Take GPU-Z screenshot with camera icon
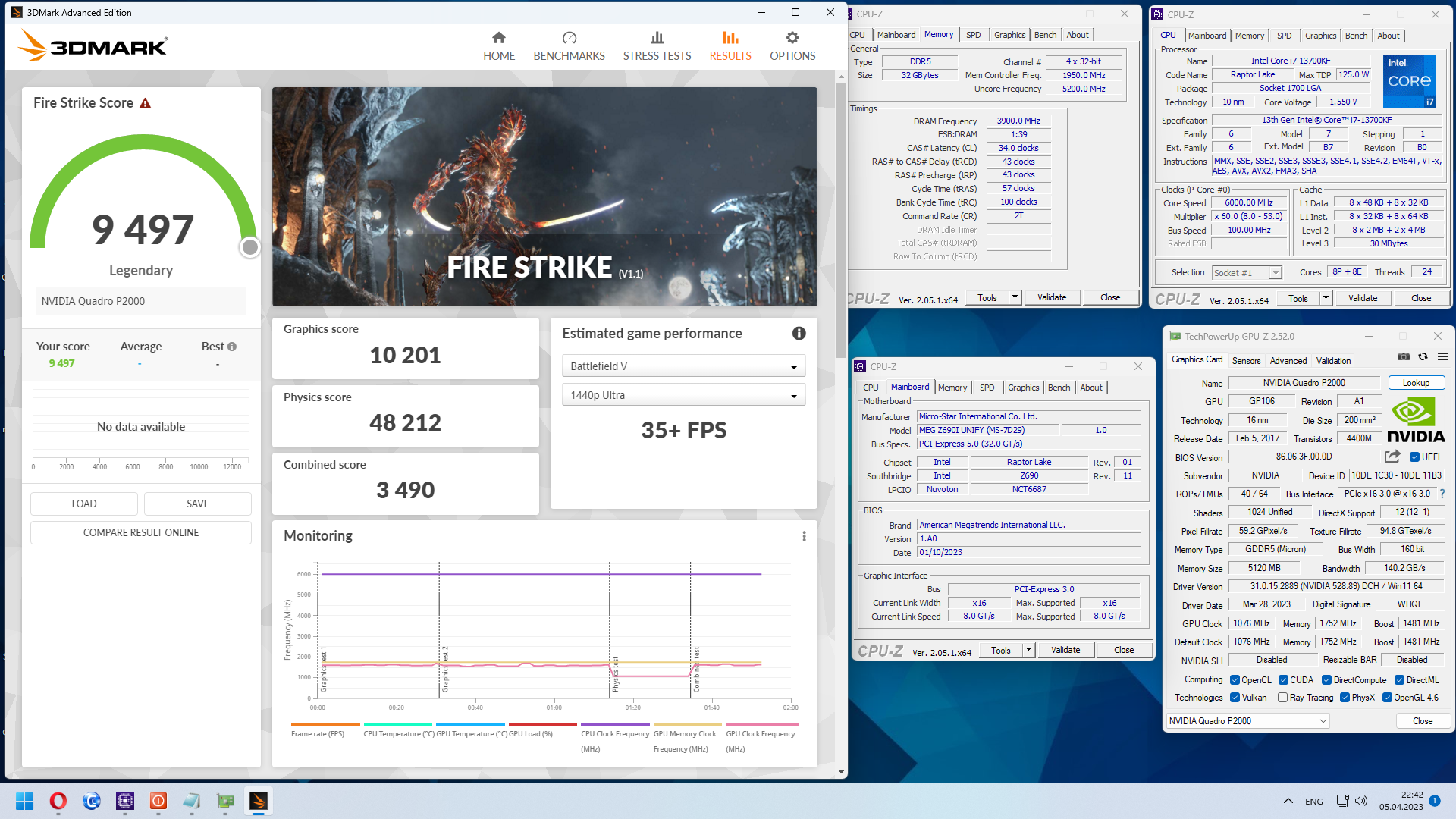1456x819 pixels. coord(1404,356)
